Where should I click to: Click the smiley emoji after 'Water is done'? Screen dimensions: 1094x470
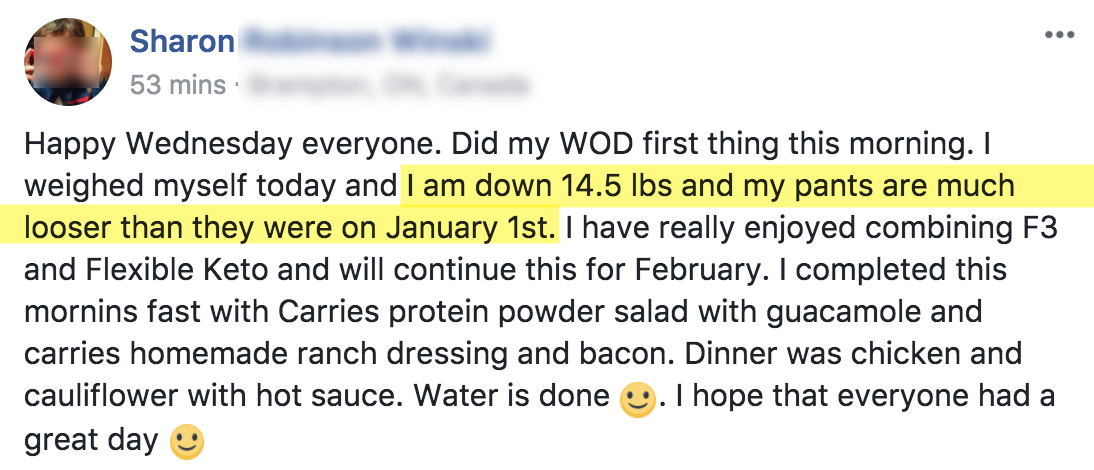pyautogui.click(x=638, y=400)
